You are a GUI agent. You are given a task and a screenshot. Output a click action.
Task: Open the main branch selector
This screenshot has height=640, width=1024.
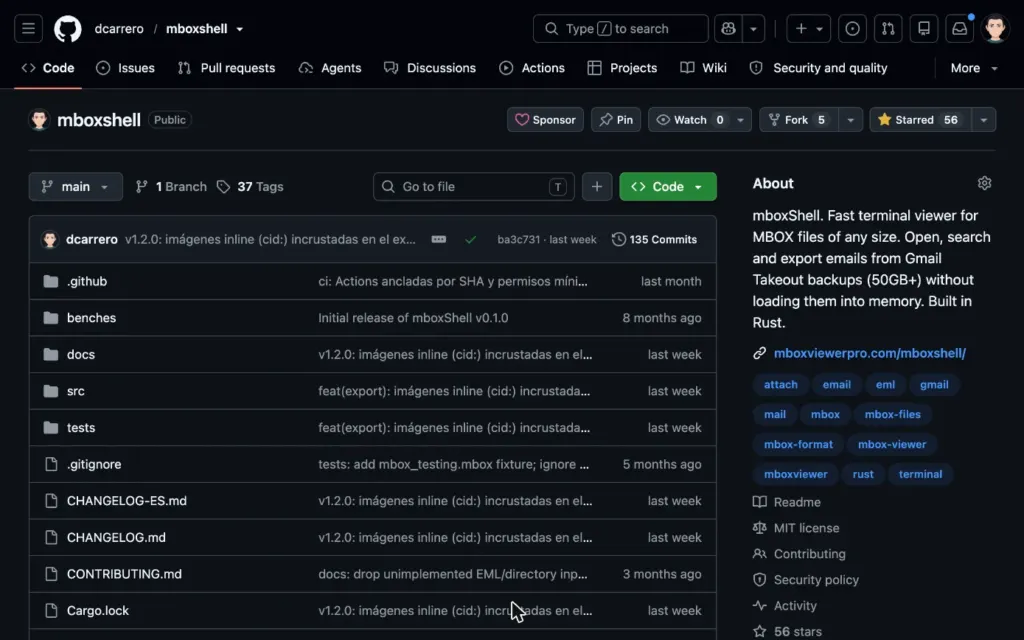76,187
